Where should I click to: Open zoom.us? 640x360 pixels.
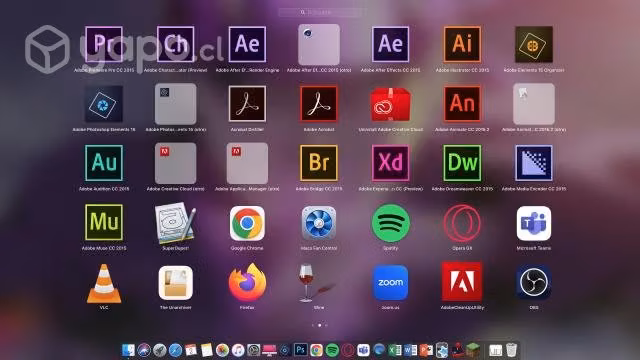click(x=391, y=282)
